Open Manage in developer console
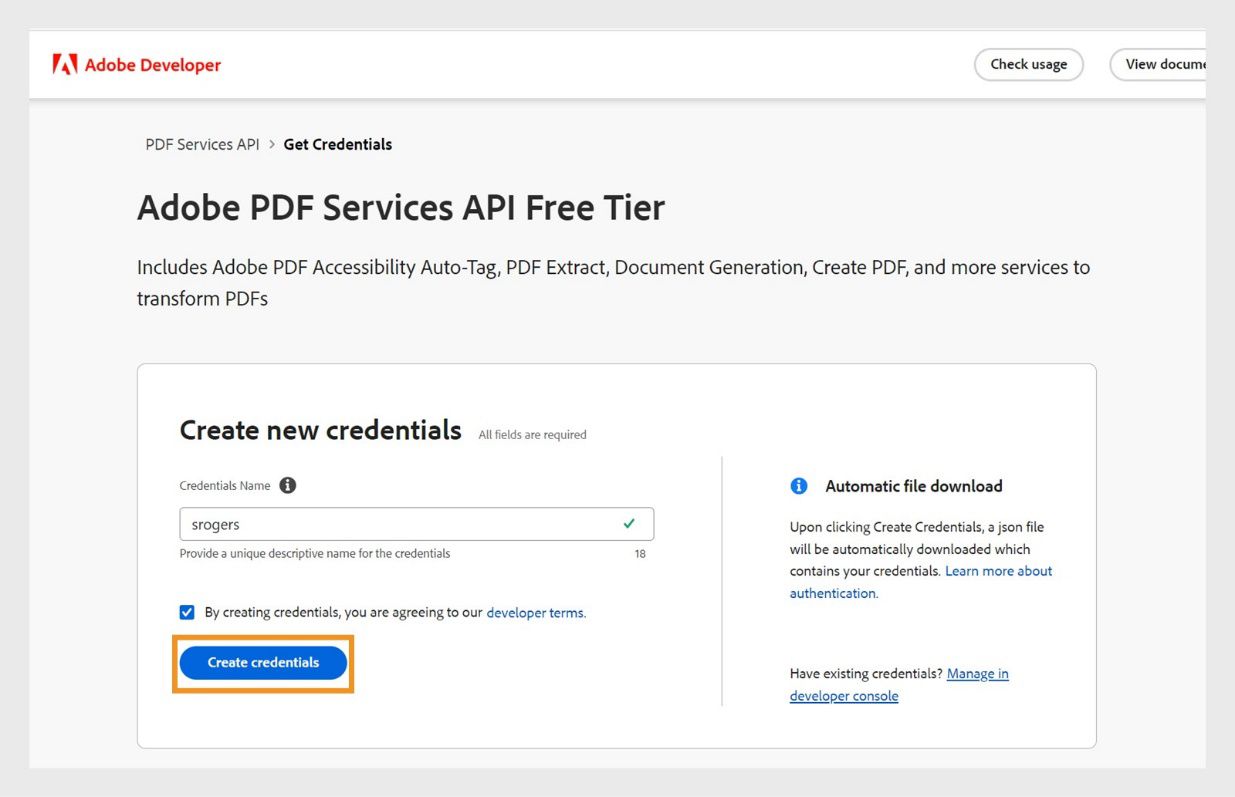The image size is (1235, 797). point(977,673)
